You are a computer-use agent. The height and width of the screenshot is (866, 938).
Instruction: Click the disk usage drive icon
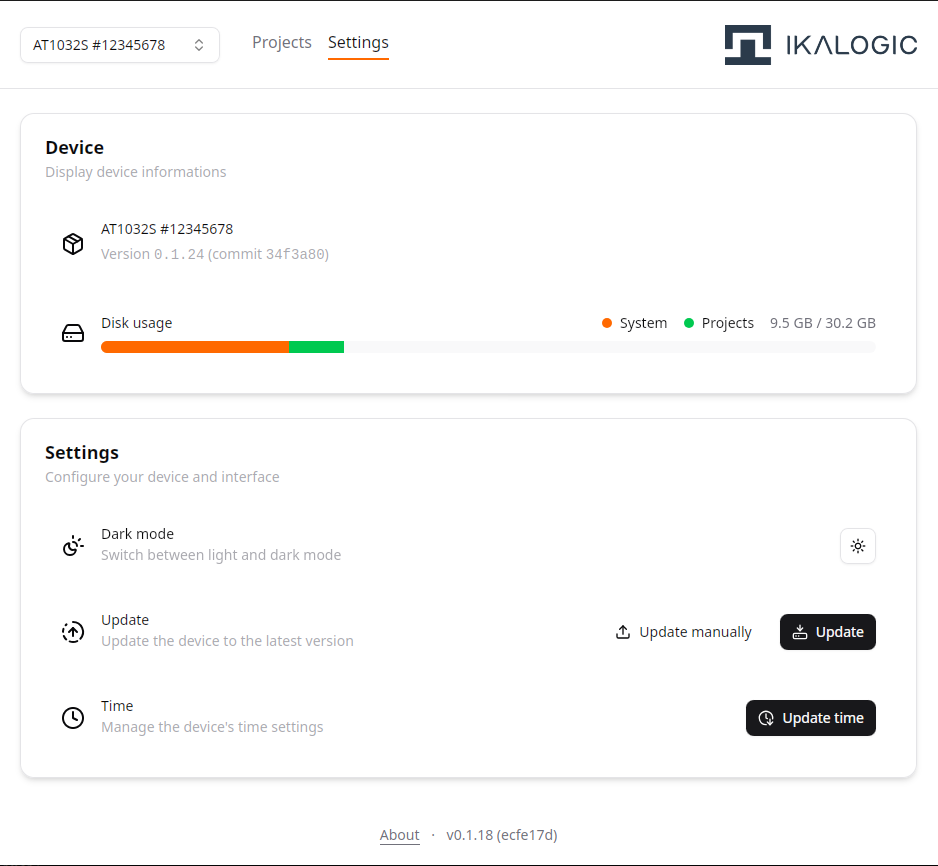tap(73, 333)
